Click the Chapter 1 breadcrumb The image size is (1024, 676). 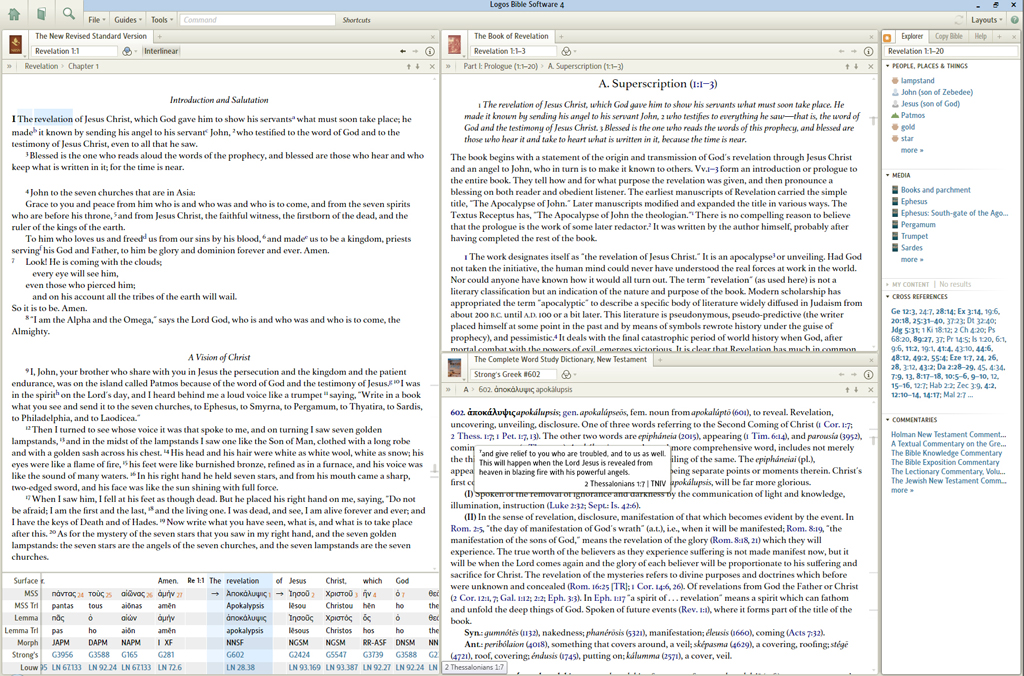84,66
